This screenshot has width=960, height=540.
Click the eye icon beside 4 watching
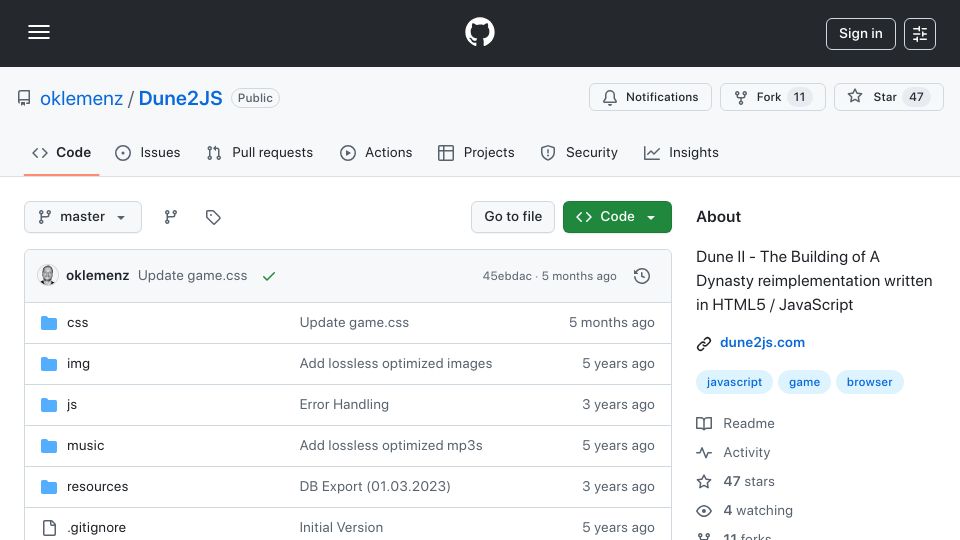[704, 511]
